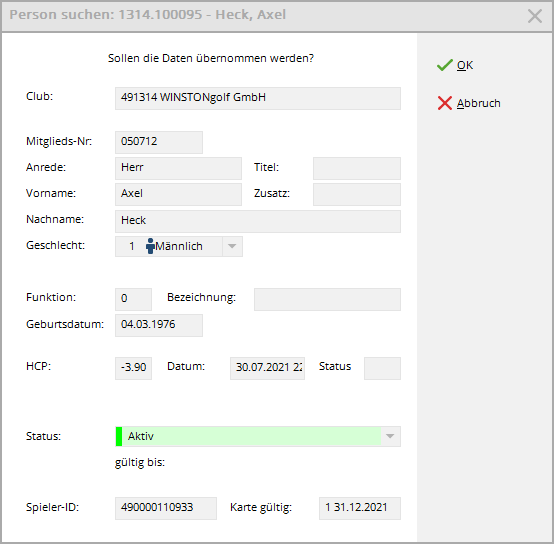The image size is (554, 544).
Task: Cancel using the Abbruch button
Action: point(469,103)
